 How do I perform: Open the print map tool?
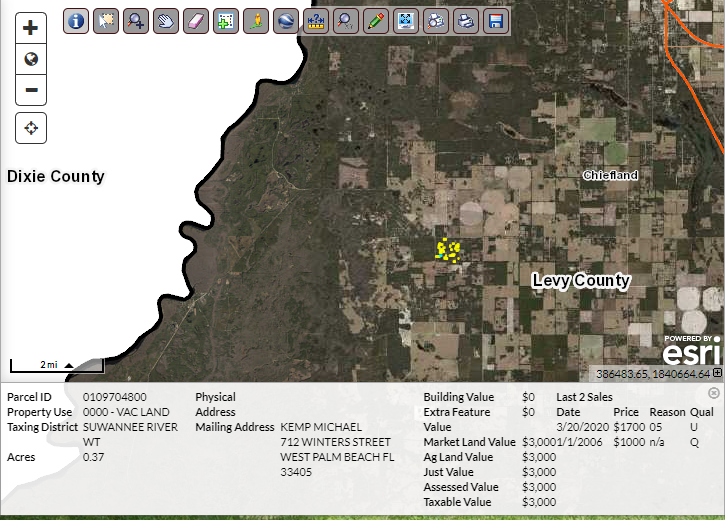465,20
